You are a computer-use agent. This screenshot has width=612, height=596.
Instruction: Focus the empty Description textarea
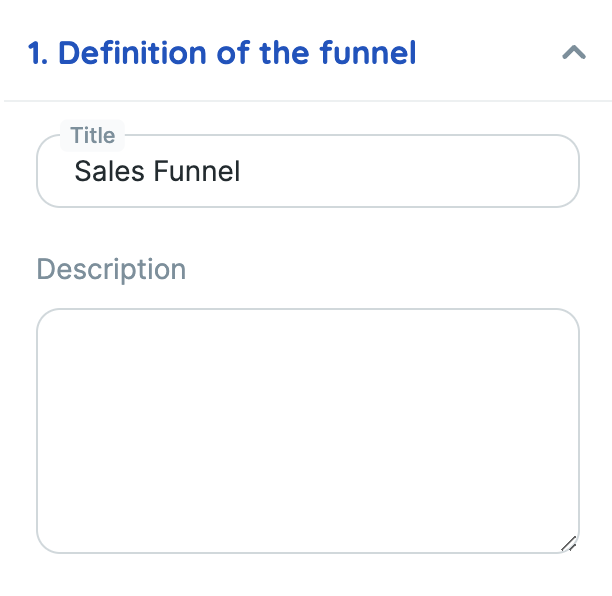(x=308, y=431)
